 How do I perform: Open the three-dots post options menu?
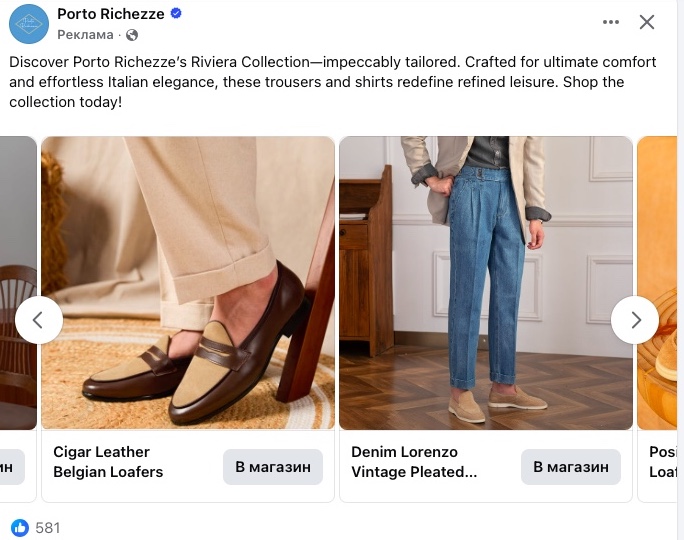pyautogui.click(x=611, y=22)
